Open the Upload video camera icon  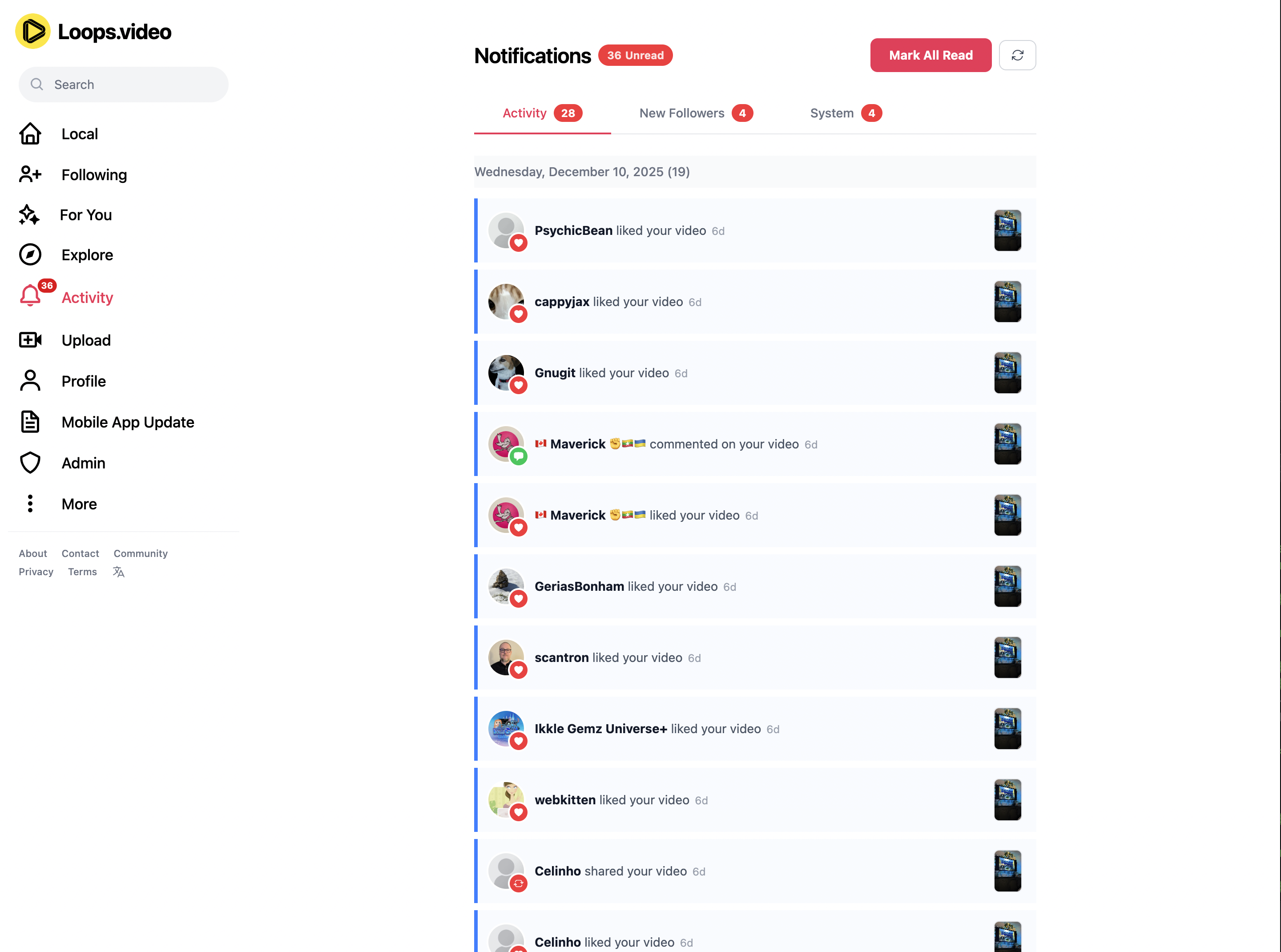click(30, 340)
